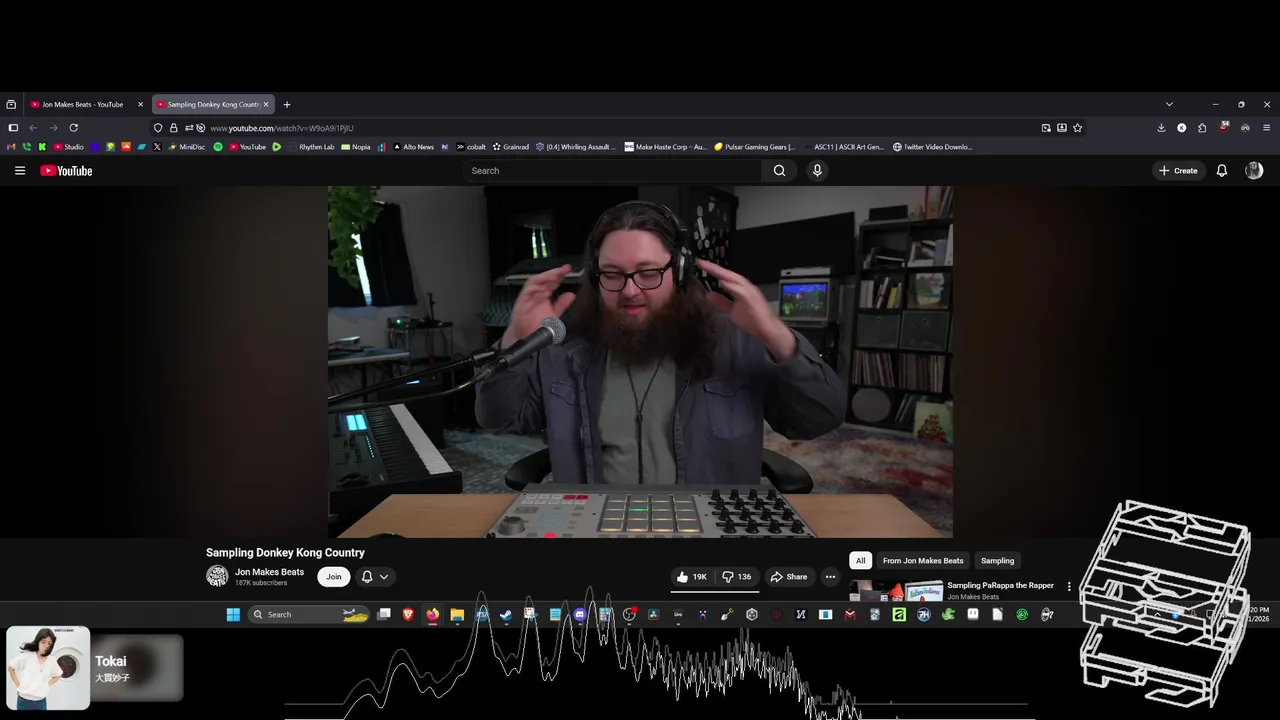Open the Windows Start menu

coord(233,615)
